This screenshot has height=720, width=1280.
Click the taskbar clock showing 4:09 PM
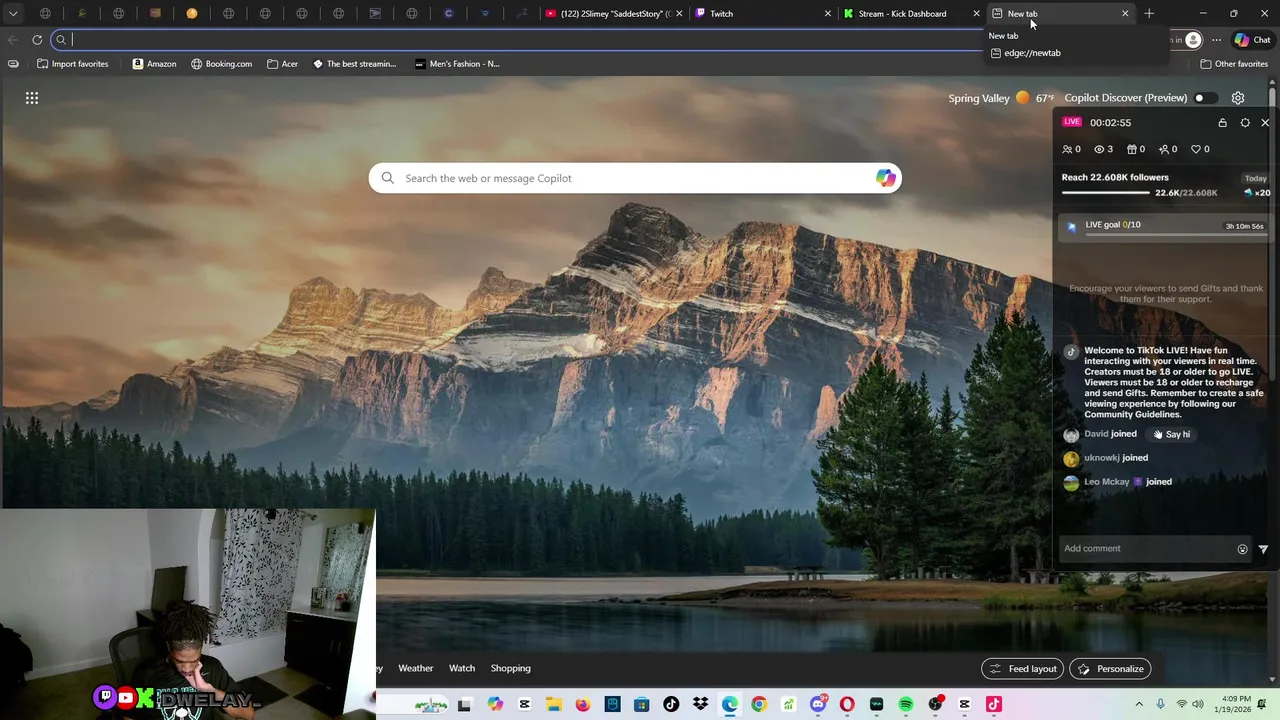pos(1230,704)
